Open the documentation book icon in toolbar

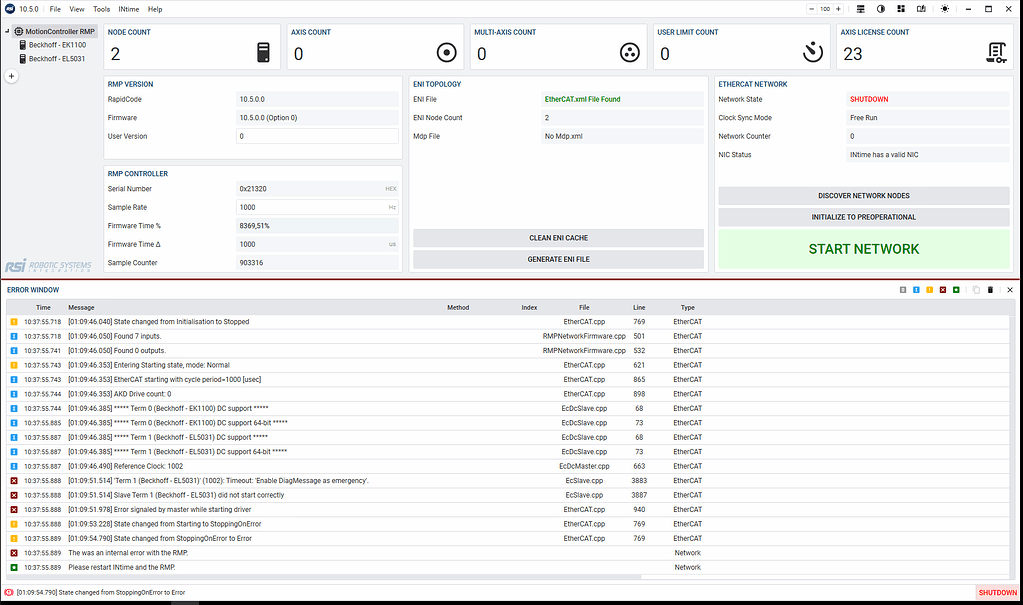click(x=921, y=8)
